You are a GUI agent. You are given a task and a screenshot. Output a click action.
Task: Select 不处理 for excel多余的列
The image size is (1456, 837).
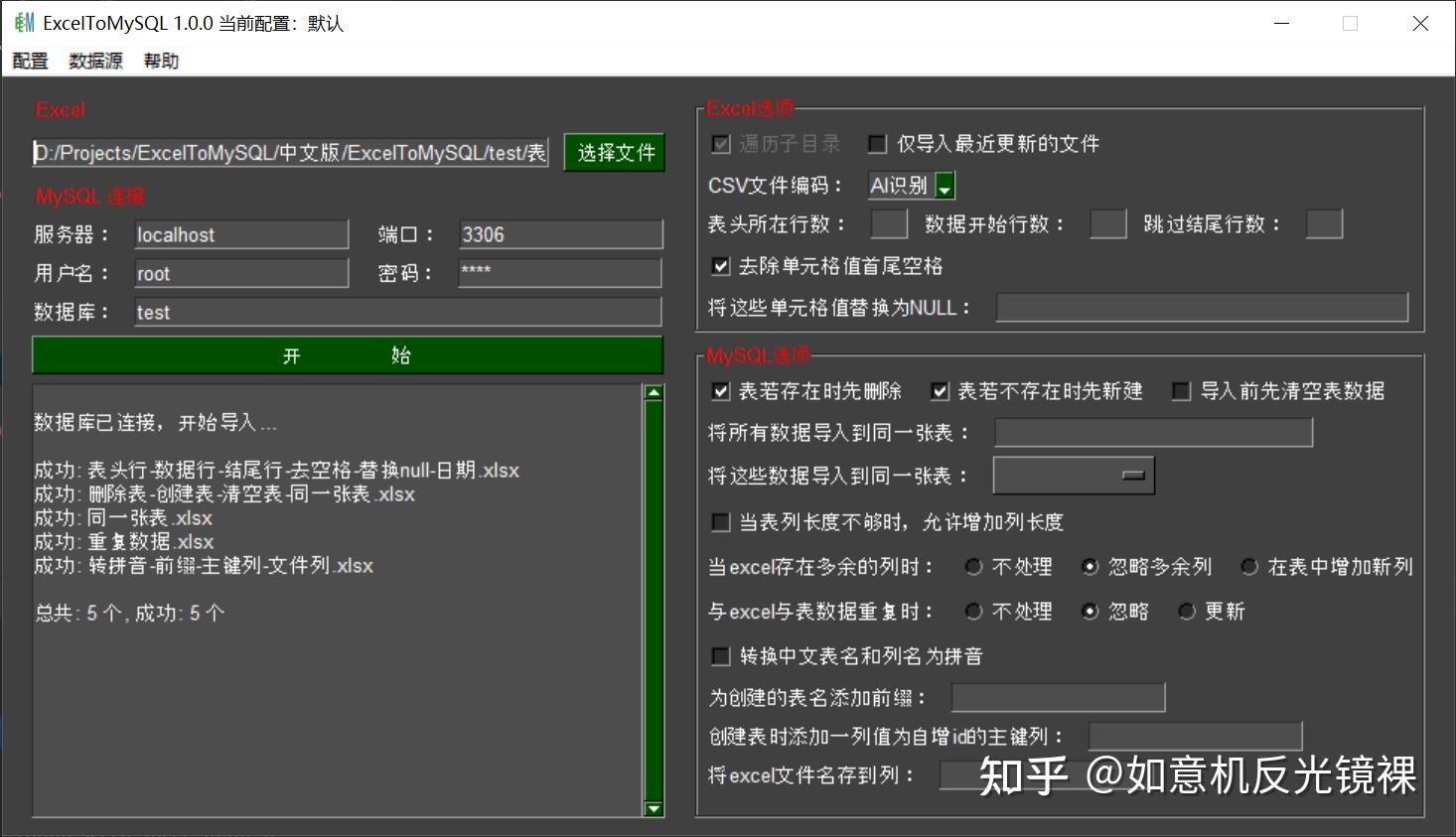tap(974, 567)
